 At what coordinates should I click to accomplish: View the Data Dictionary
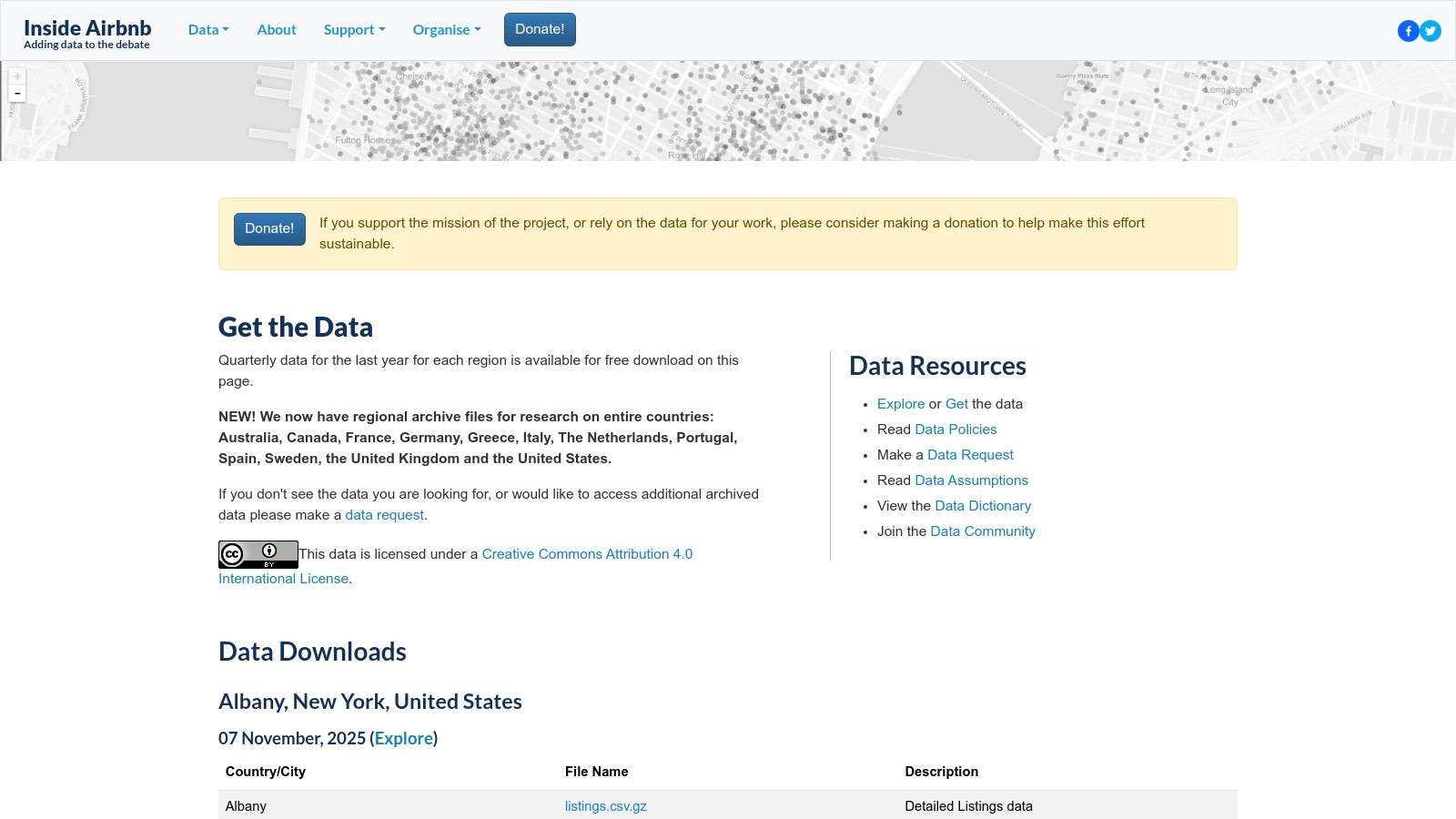[983, 506]
